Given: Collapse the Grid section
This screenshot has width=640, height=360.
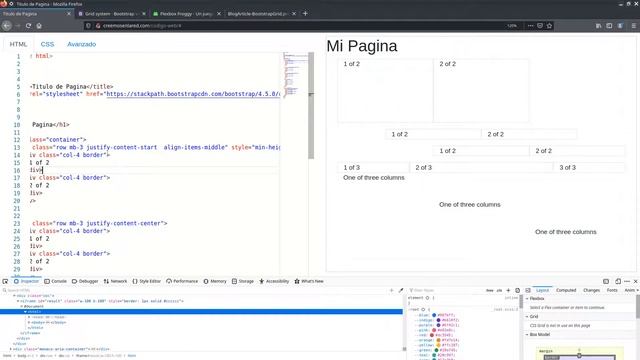Looking at the screenshot, I should coord(527,317).
